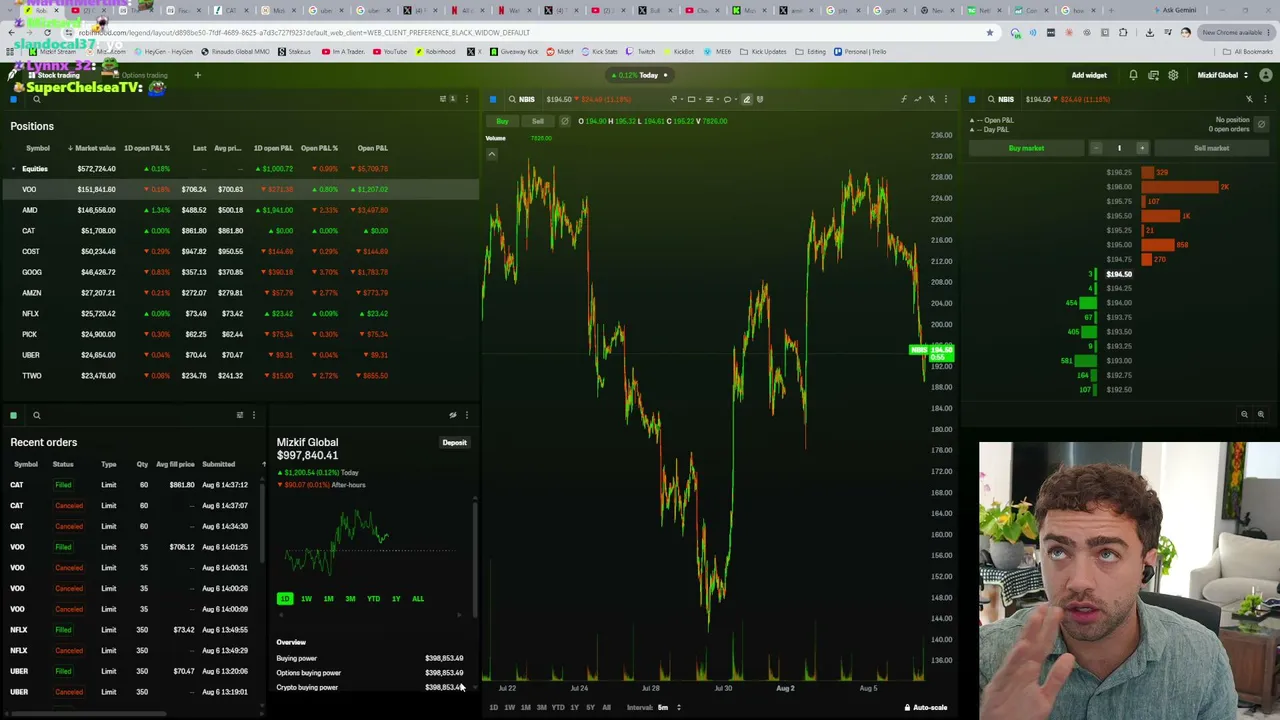Toggle the hide-values eye on account widget
Viewport: 1280px width, 720px height.
click(453, 415)
